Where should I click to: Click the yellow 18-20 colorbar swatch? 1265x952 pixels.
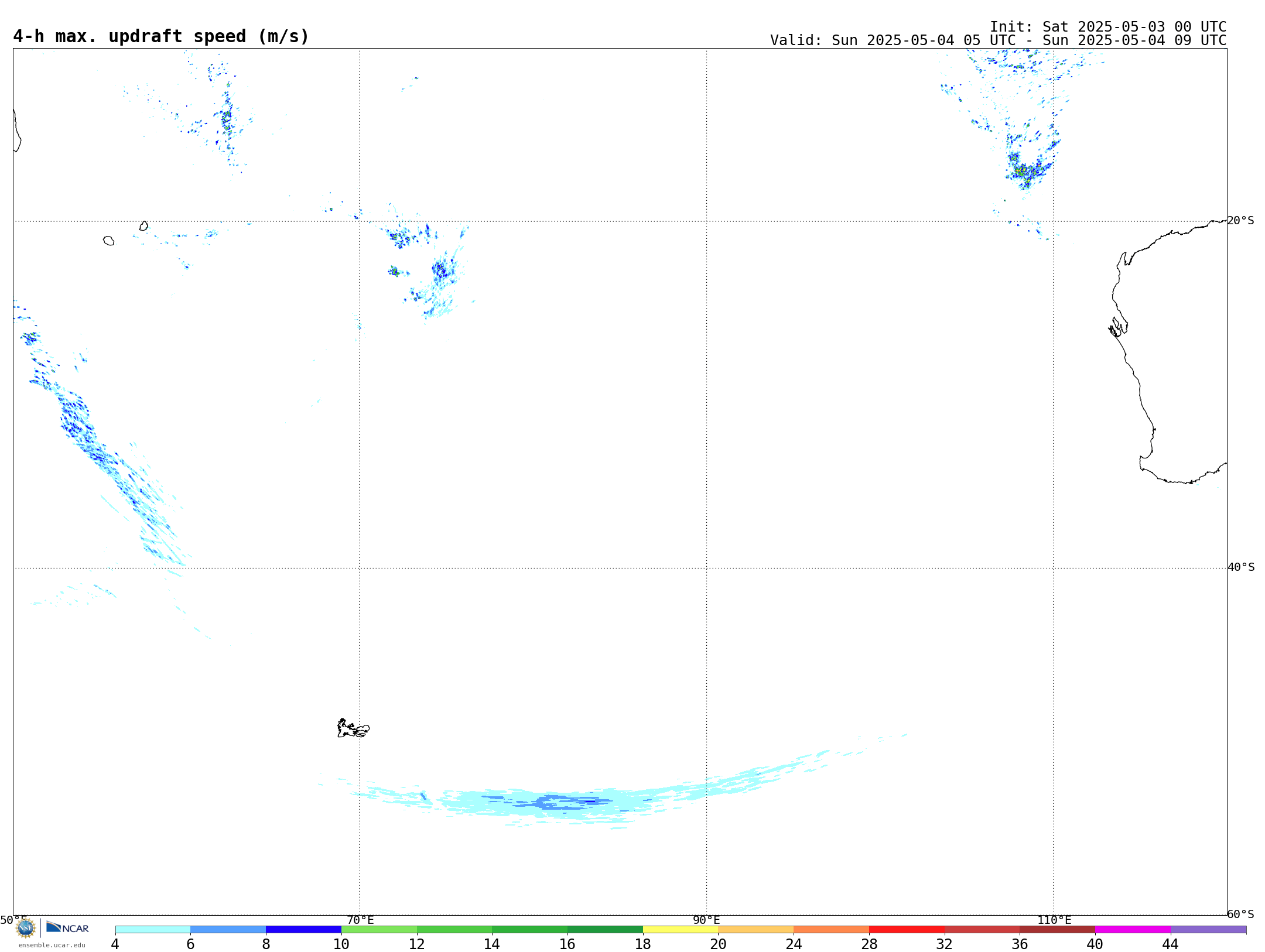click(x=681, y=930)
